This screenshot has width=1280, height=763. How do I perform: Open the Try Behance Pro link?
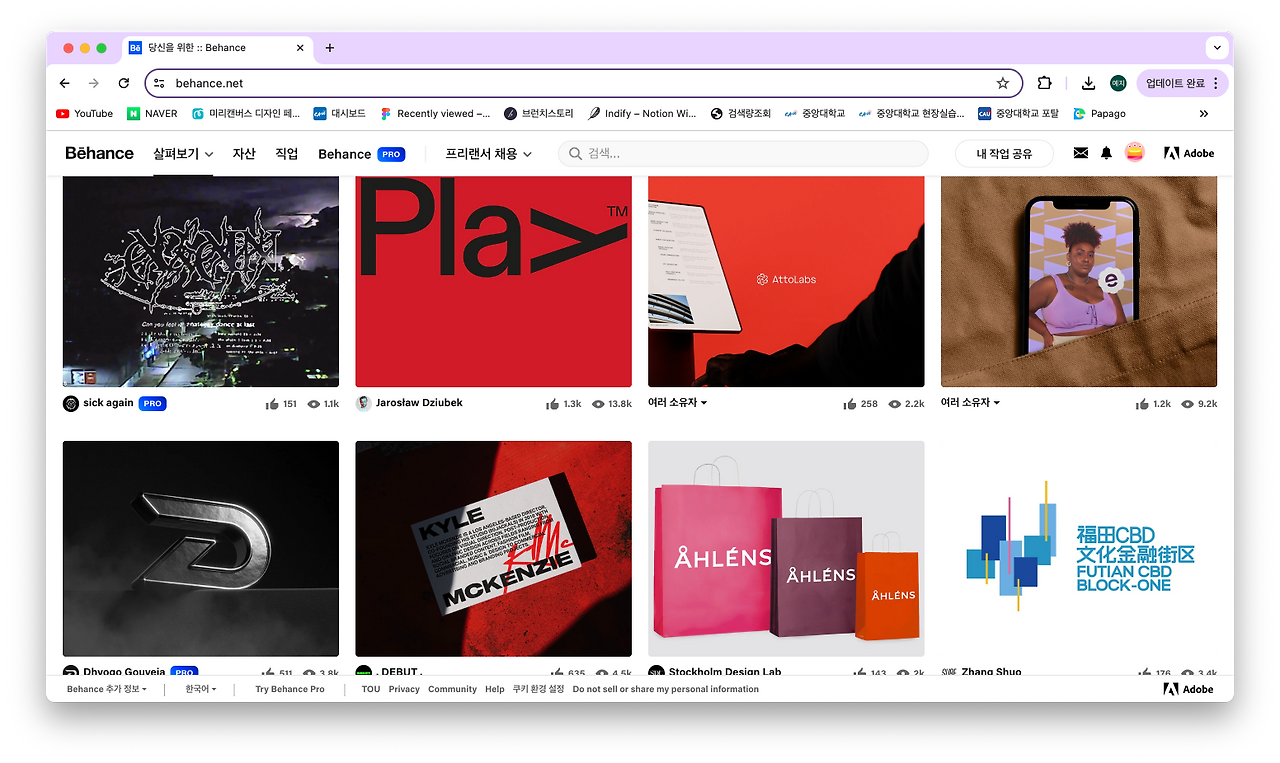(289, 689)
